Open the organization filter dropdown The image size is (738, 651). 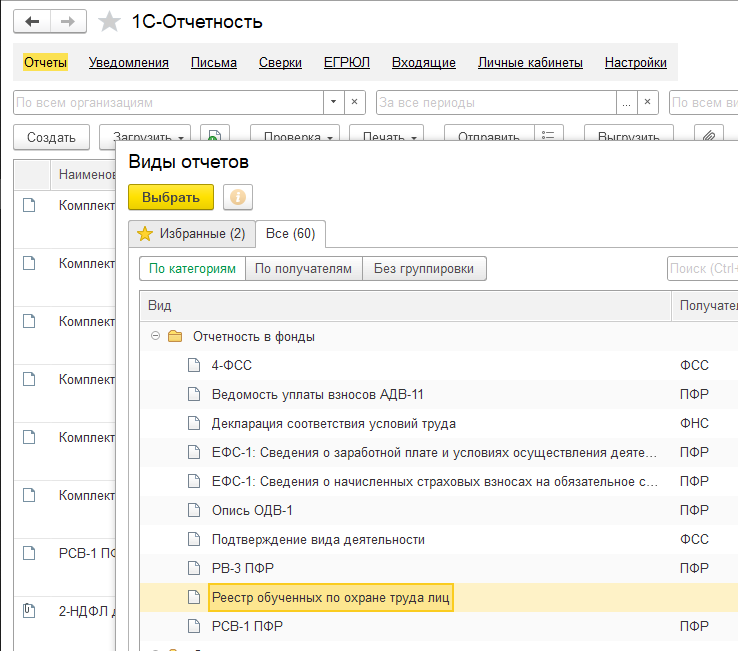click(332, 102)
